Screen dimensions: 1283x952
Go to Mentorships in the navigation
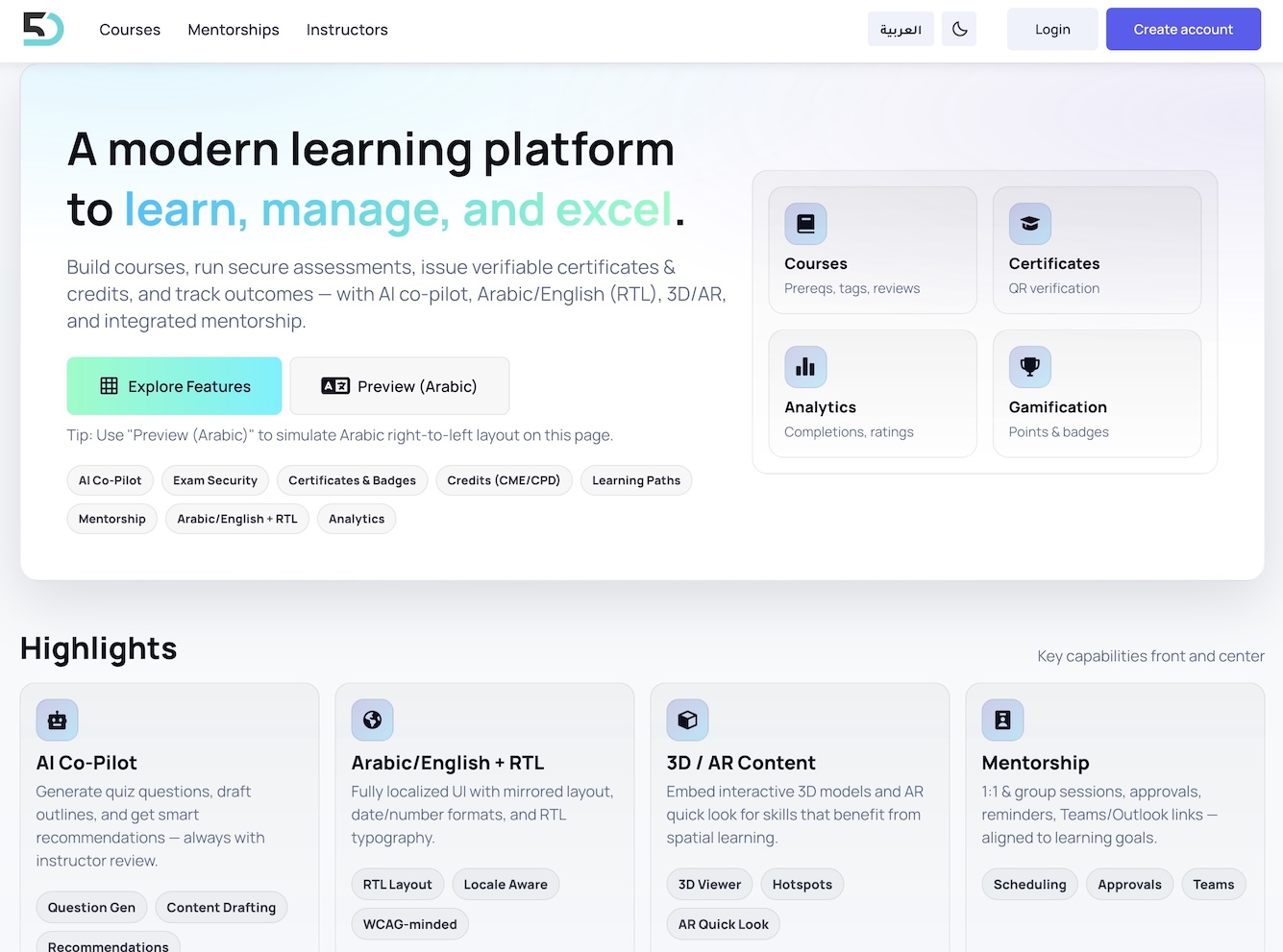[234, 30]
